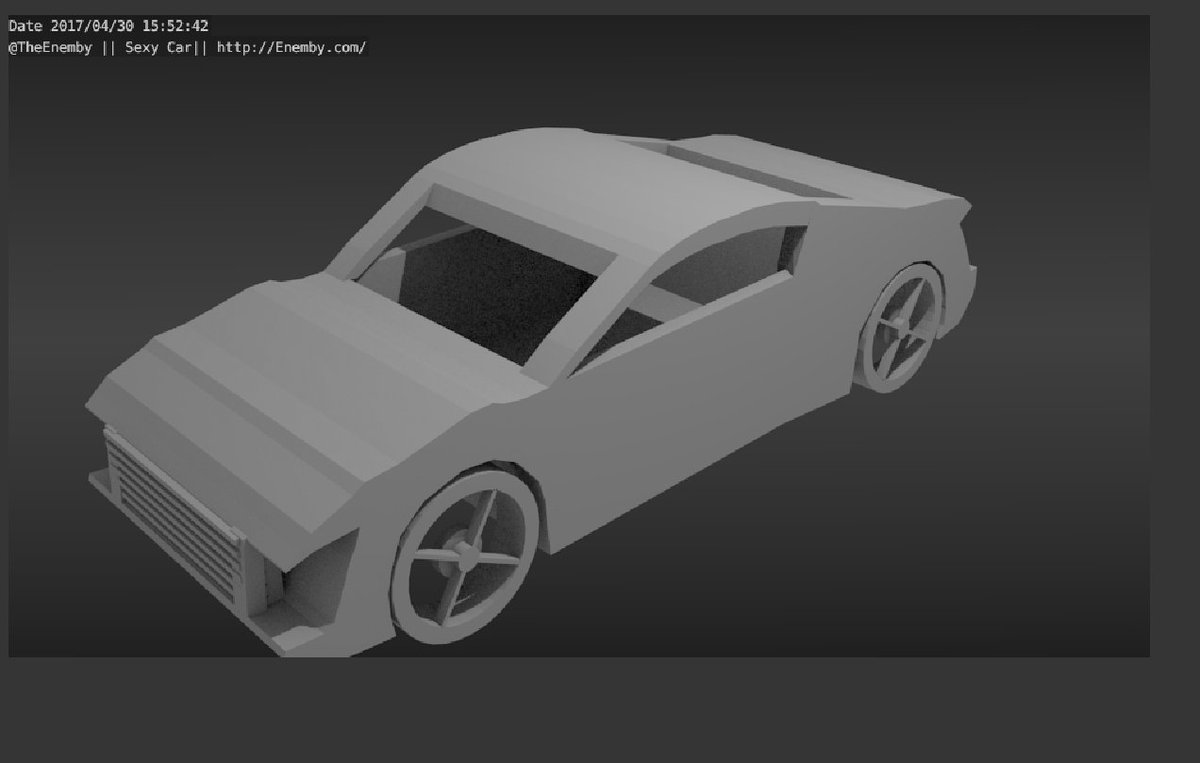Screen dimensions: 1200x763
Task: Click the date stamp text "Date 2017/04/30 15:52:42"
Action: (x=108, y=26)
